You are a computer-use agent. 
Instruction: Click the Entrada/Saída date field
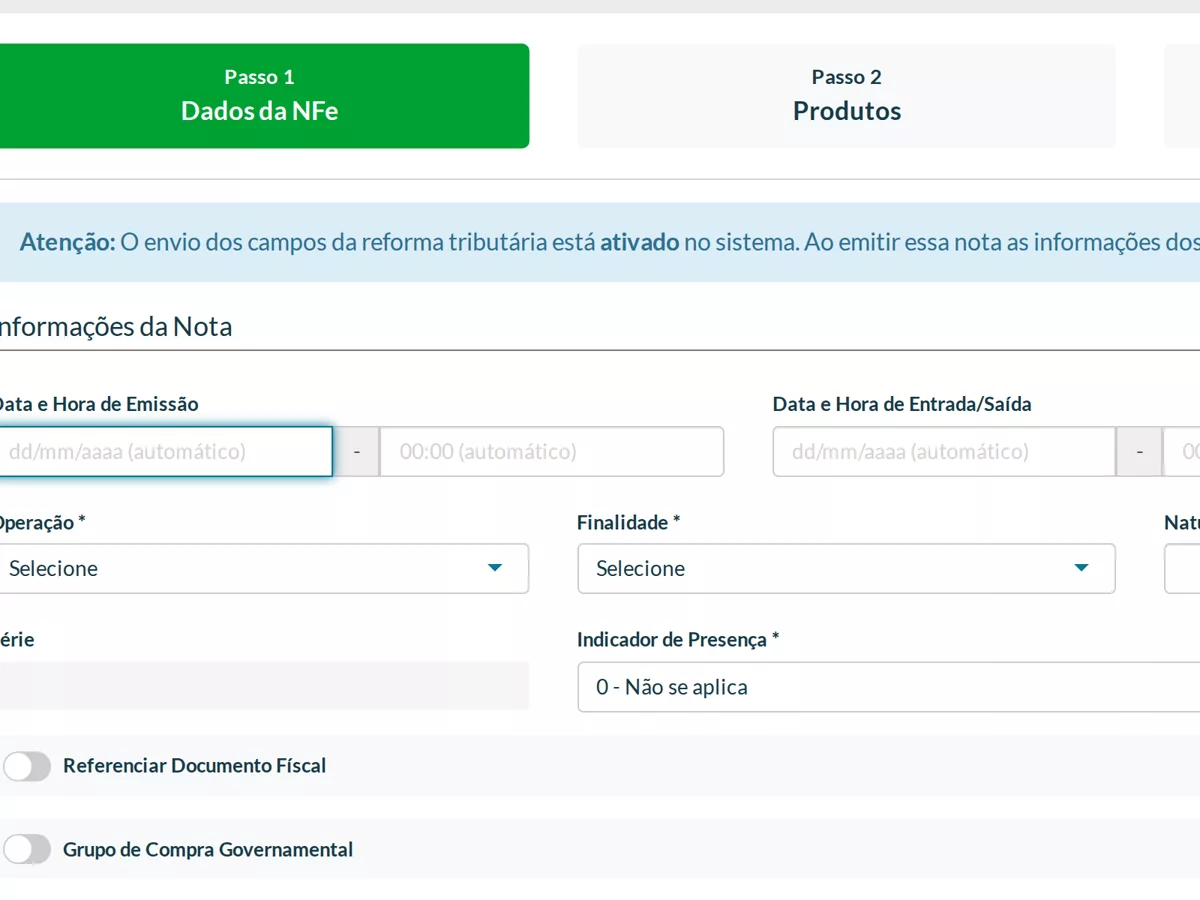pos(944,452)
